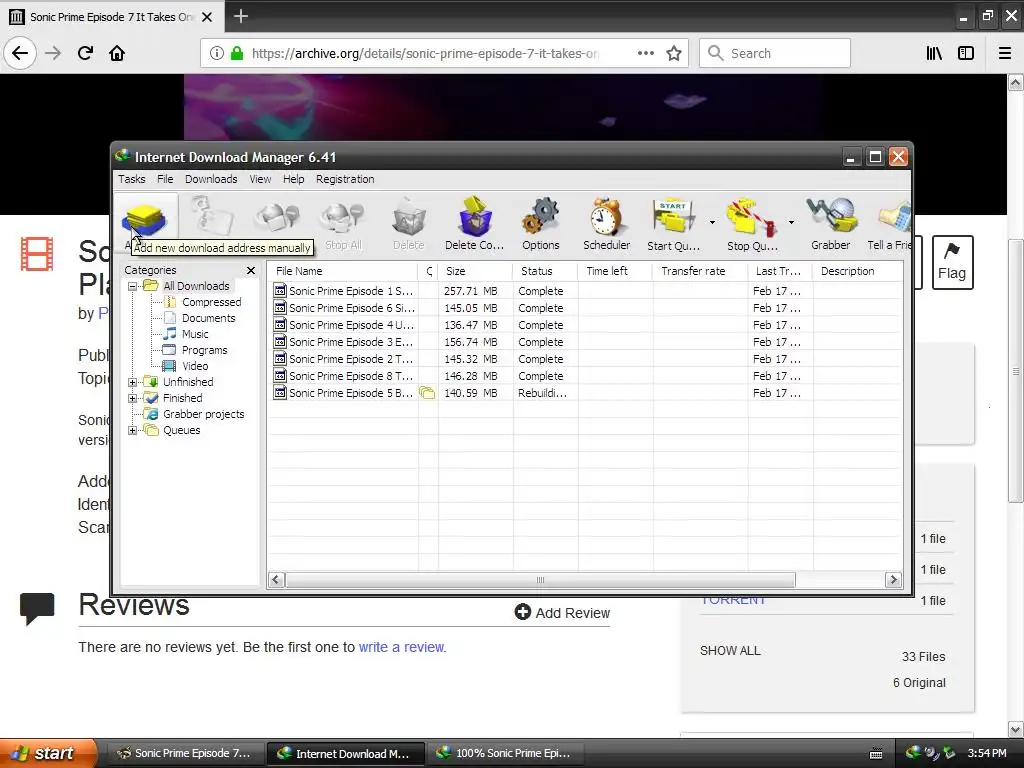Select the Programs category
Image resolution: width=1024 pixels, height=768 pixels.
(204, 350)
